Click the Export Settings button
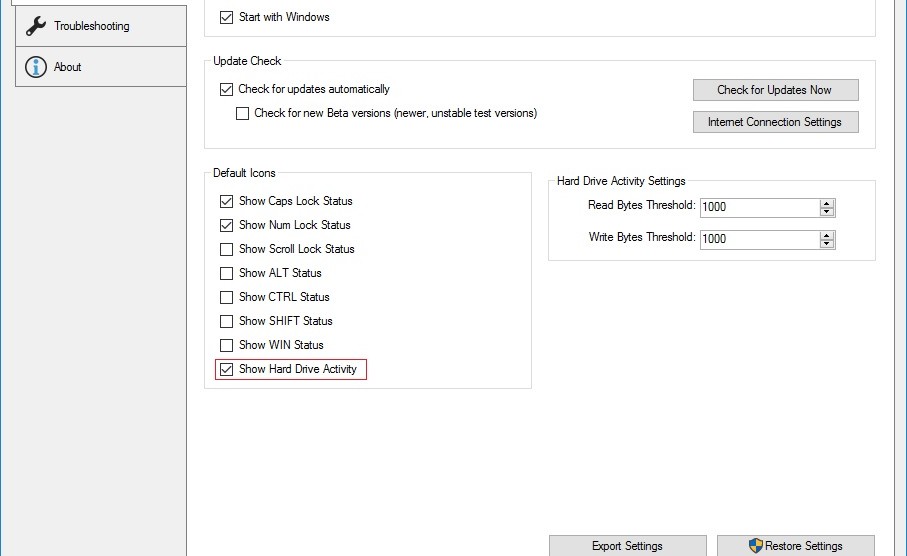 coord(627,546)
